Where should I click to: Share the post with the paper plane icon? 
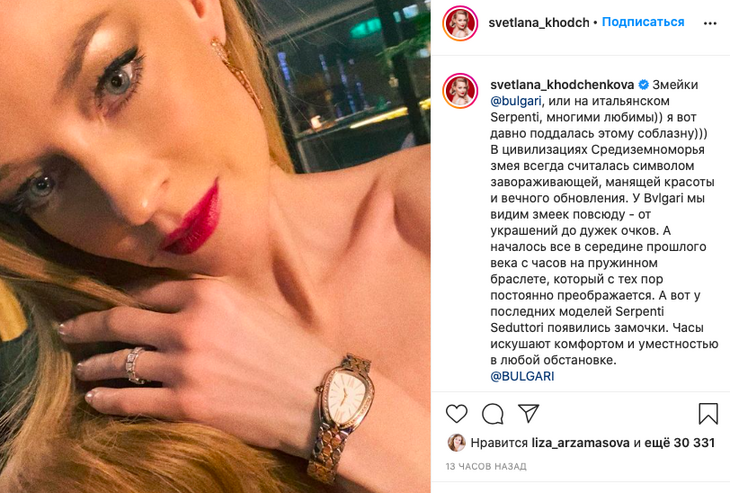(528, 413)
